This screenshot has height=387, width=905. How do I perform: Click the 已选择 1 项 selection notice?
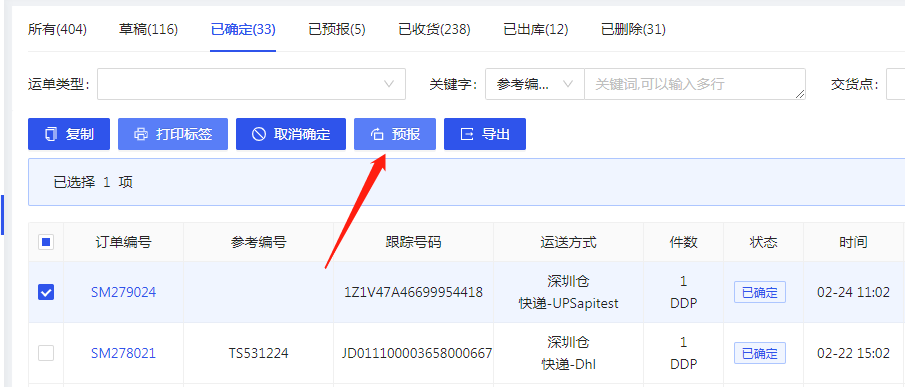[x=93, y=183]
